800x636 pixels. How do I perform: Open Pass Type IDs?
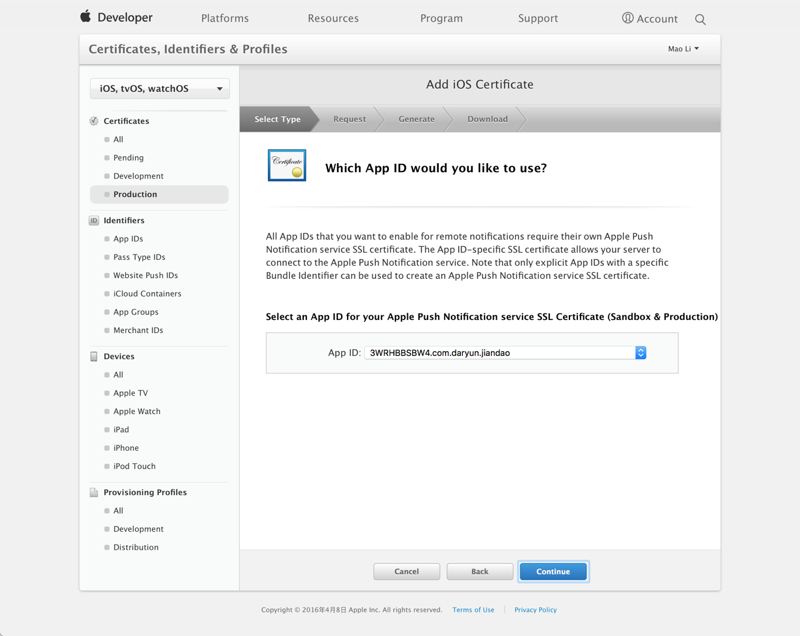coord(139,257)
